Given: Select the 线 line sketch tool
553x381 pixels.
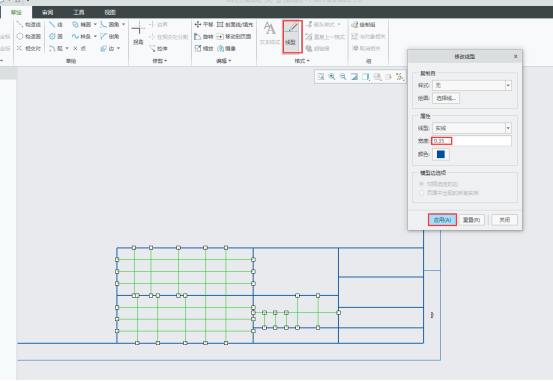Looking at the screenshot, I should 56,25.
